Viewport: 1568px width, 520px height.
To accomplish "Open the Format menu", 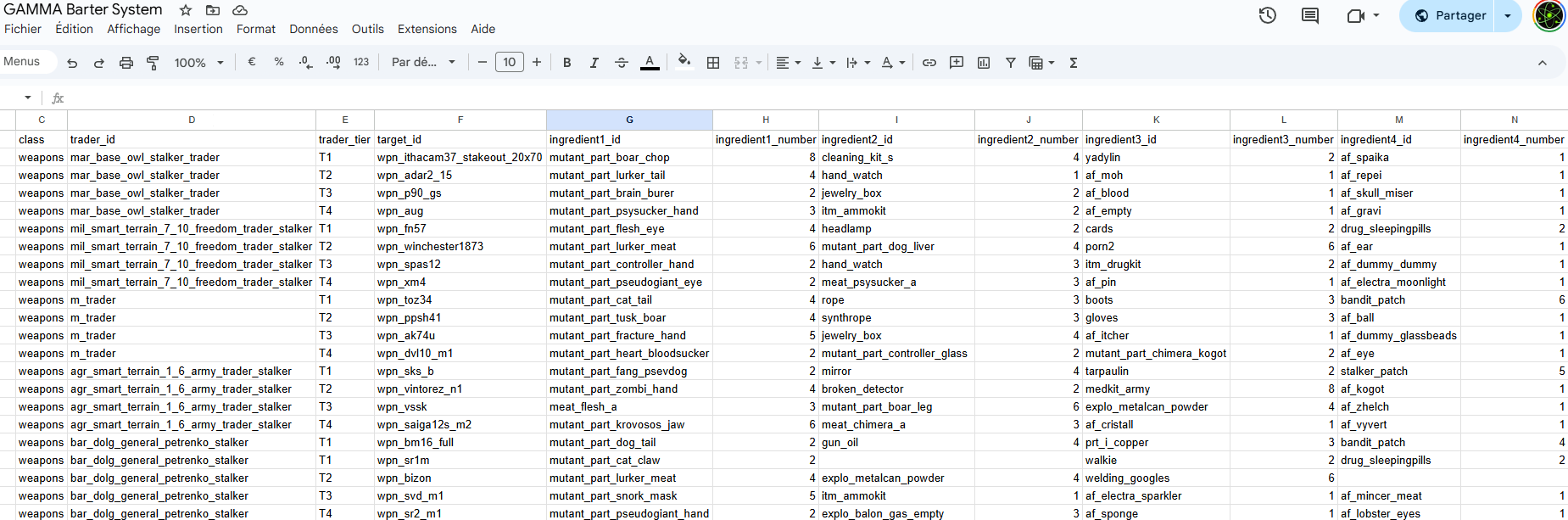I will coord(256,29).
